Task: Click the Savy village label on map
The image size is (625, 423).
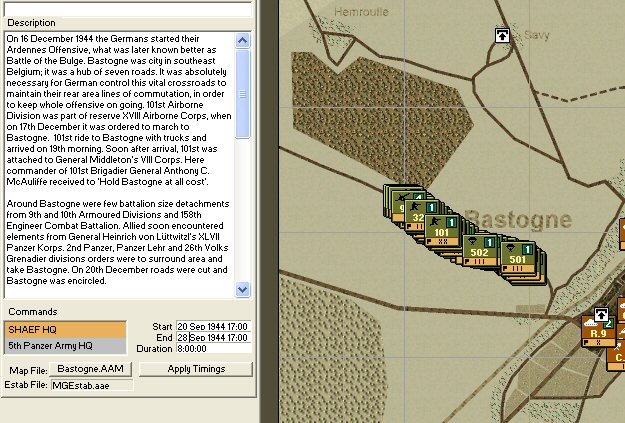Action: pyautogui.click(x=537, y=35)
